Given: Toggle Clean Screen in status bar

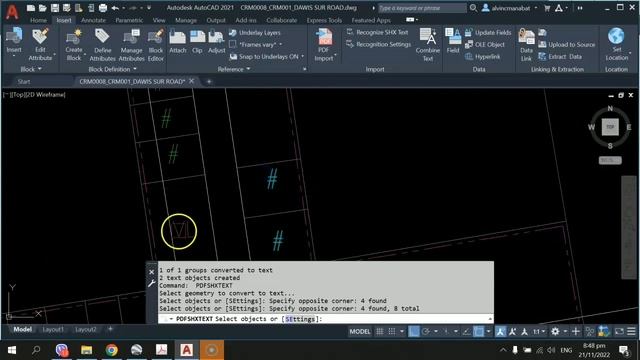Looking at the screenshot, I should pyautogui.click(x=619, y=331).
